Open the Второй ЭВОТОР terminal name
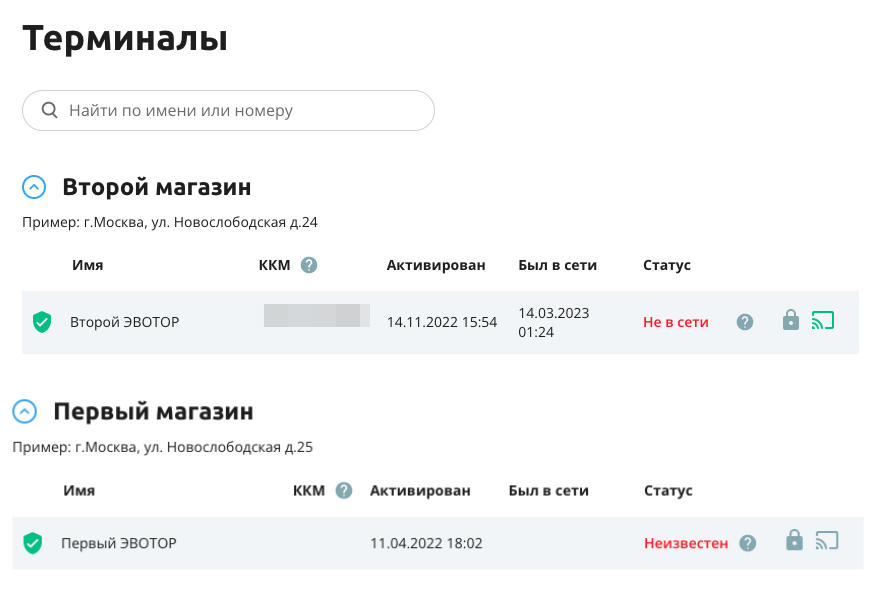 (125, 322)
